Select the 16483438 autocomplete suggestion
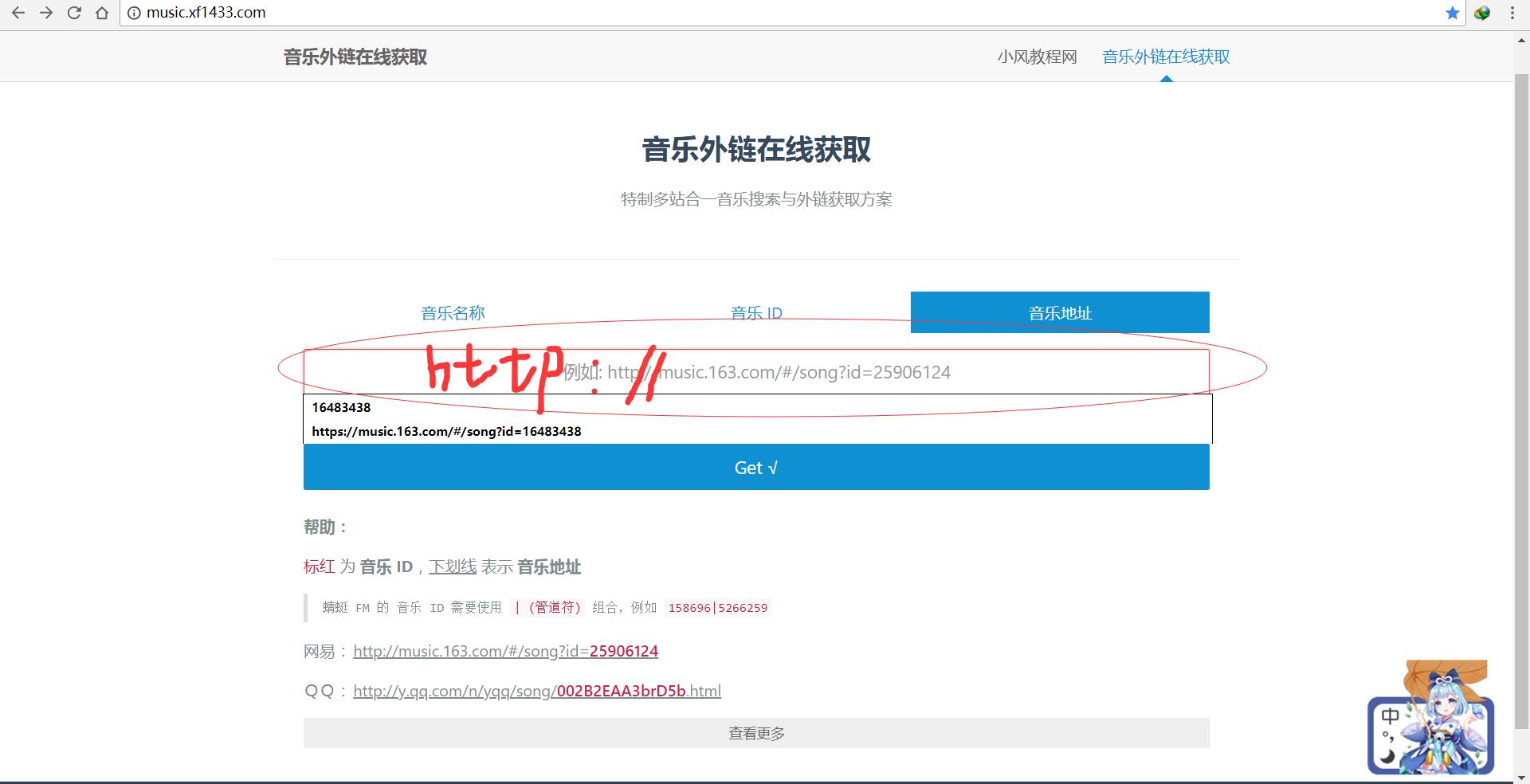Image resolution: width=1530 pixels, height=784 pixels. click(x=341, y=407)
